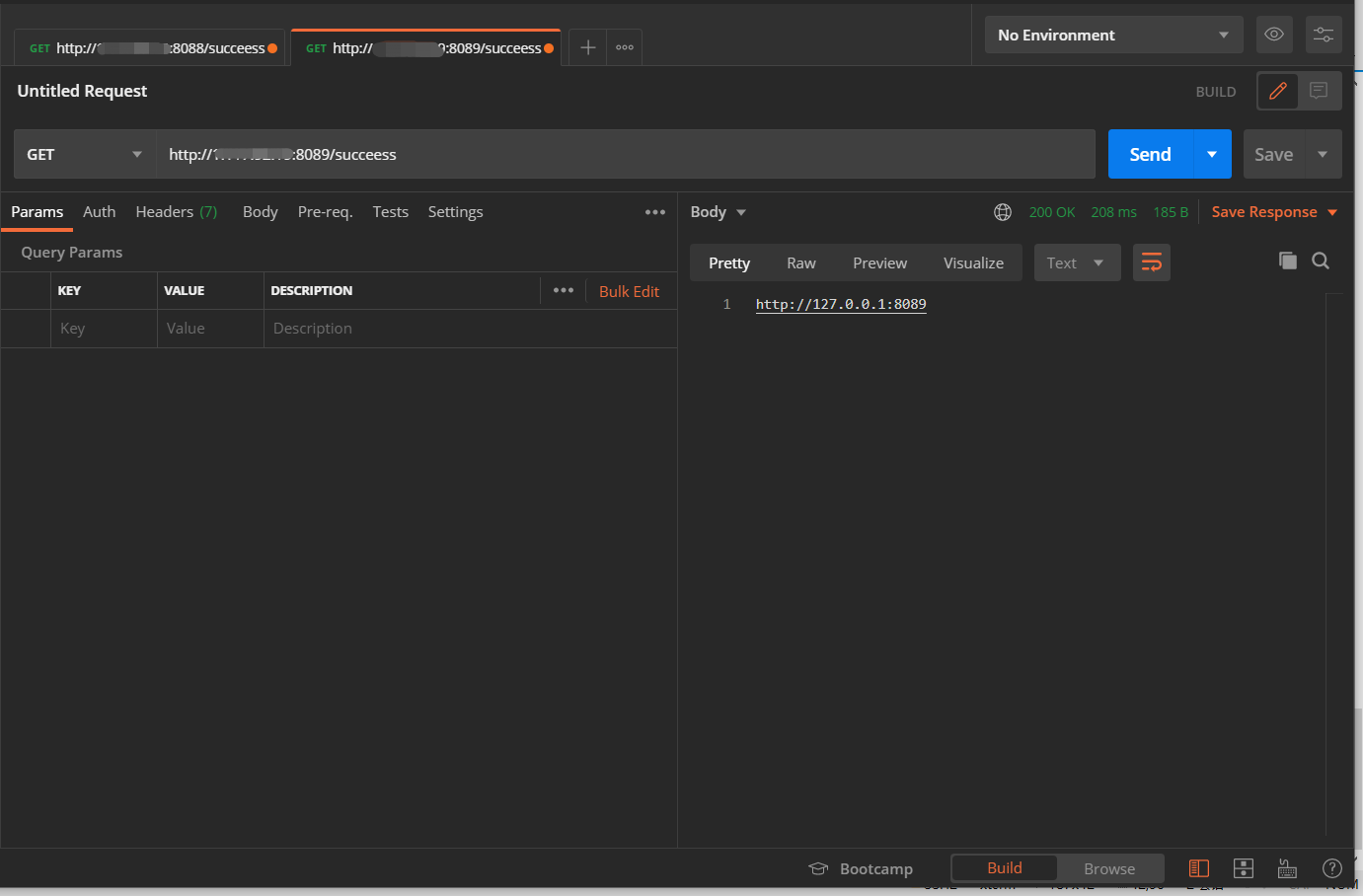Switch to Build mode in status bar
This screenshot has height=896, width=1363.
coord(1005,868)
